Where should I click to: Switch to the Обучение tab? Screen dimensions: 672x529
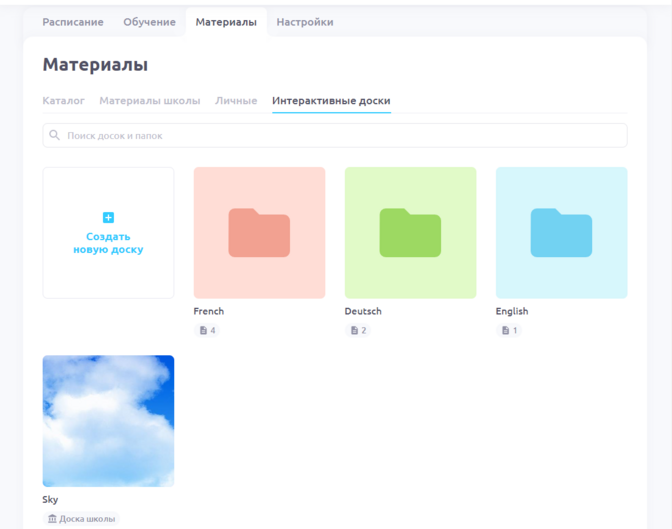[149, 22]
